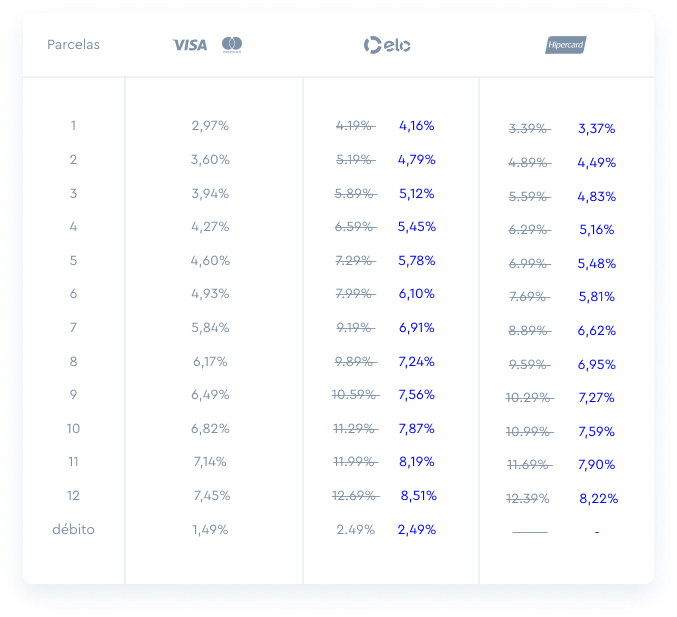
Task: Click the 6,10% Elo rate
Action: 416,294
